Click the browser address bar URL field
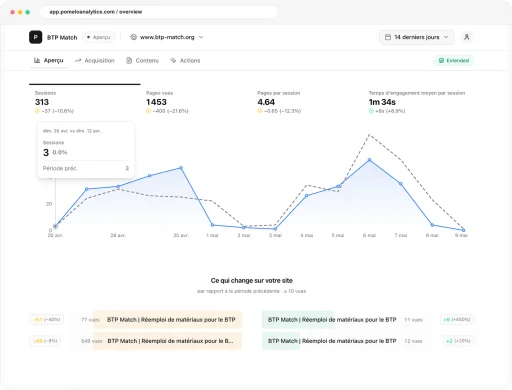The image size is (512, 390). click(x=159, y=12)
